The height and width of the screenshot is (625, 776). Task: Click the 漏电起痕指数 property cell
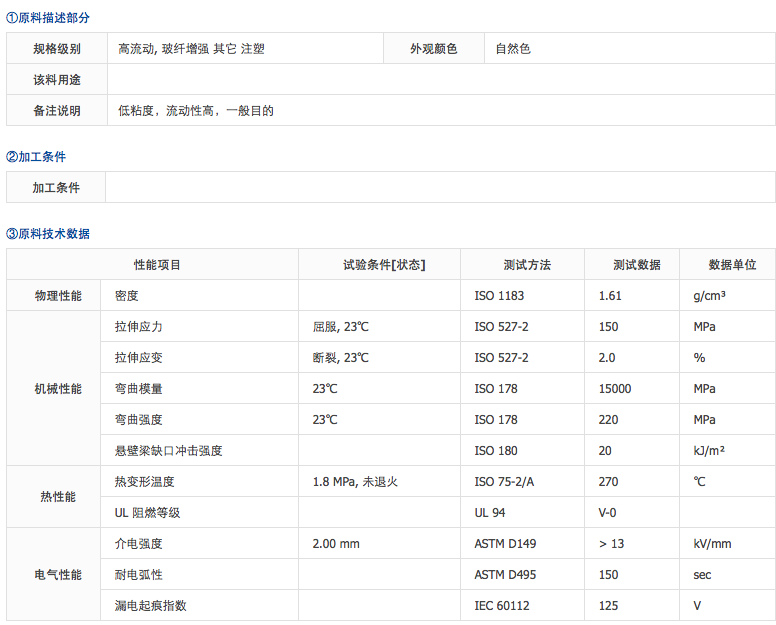151,606
